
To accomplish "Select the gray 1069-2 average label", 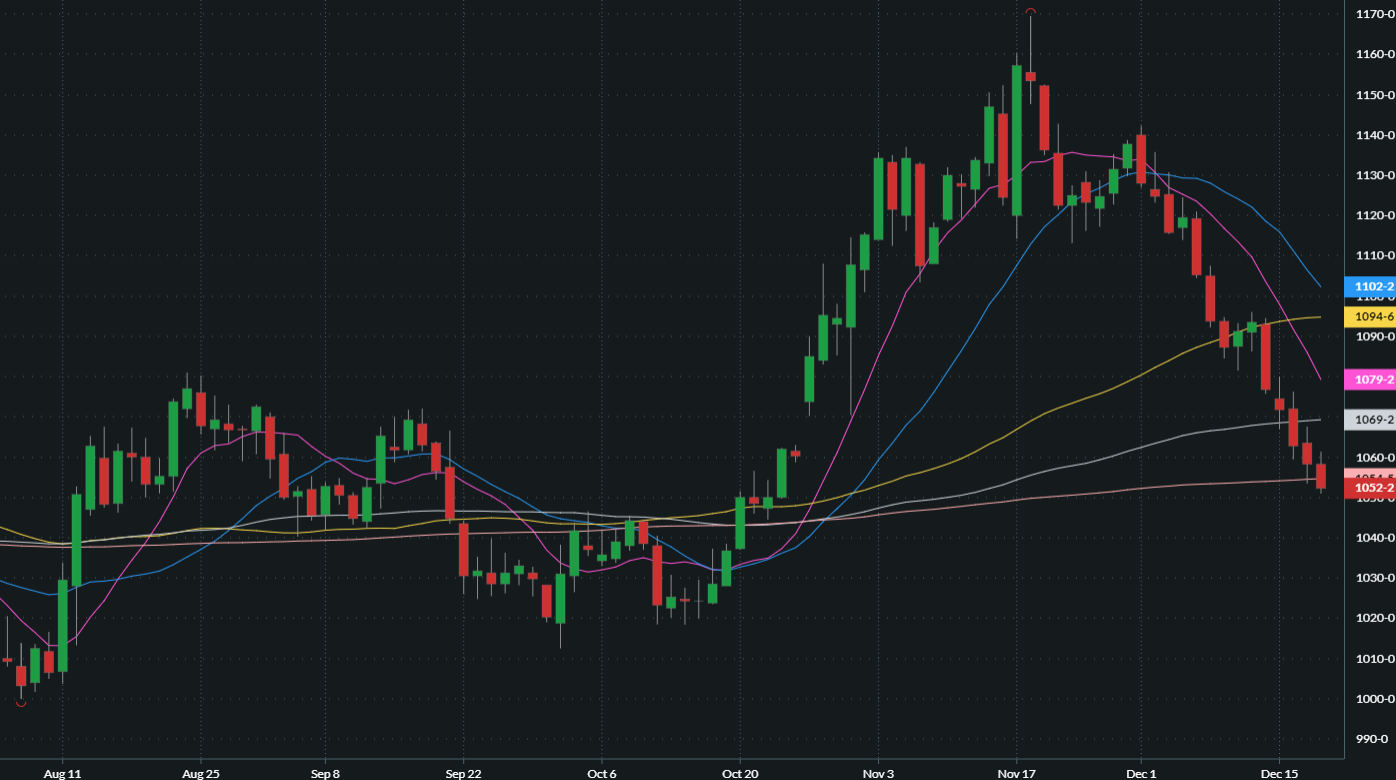I will click(x=1370, y=420).
